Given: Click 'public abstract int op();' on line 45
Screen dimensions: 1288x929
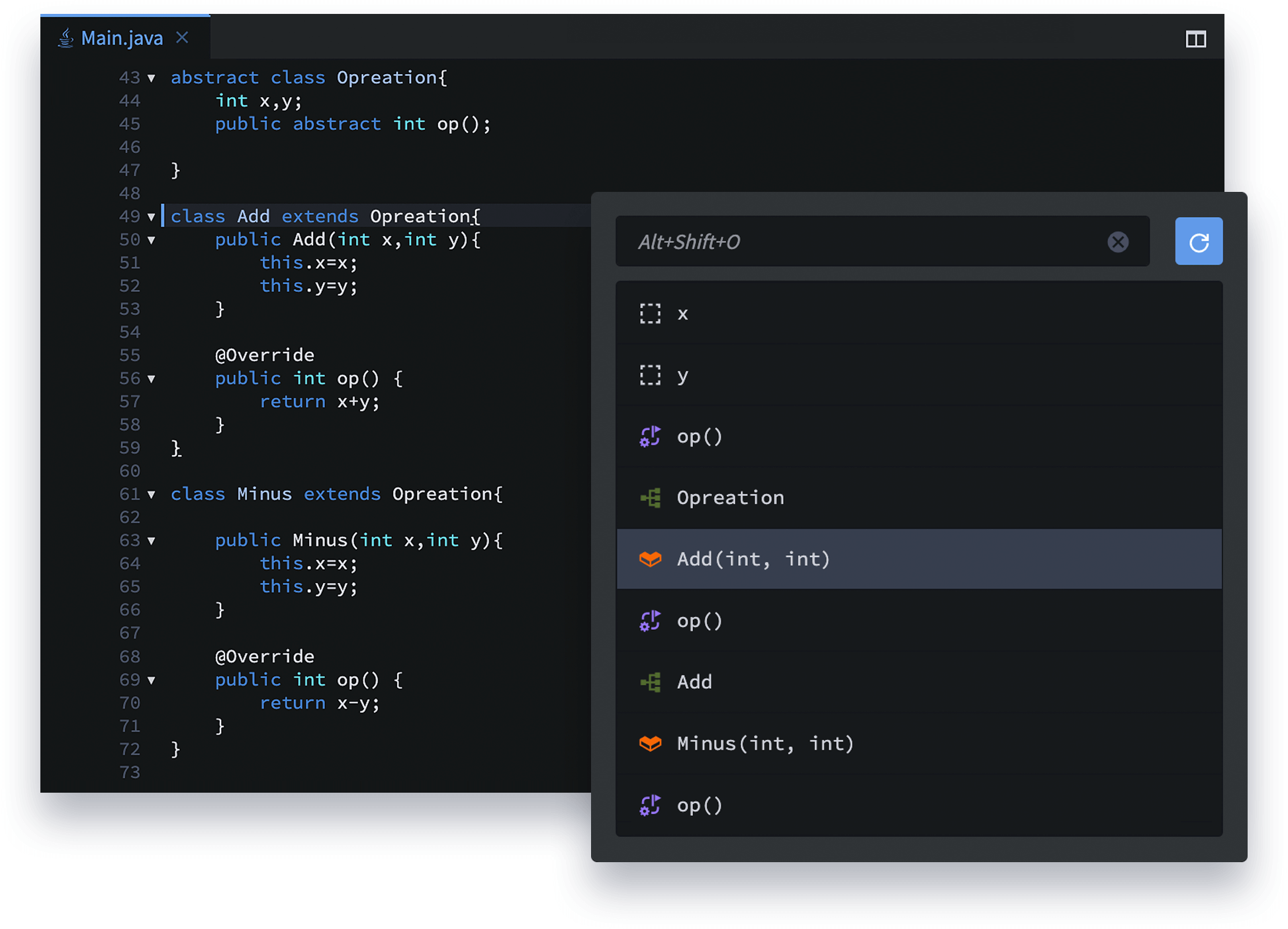Looking at the screenshot, I should tap(353, 124).
